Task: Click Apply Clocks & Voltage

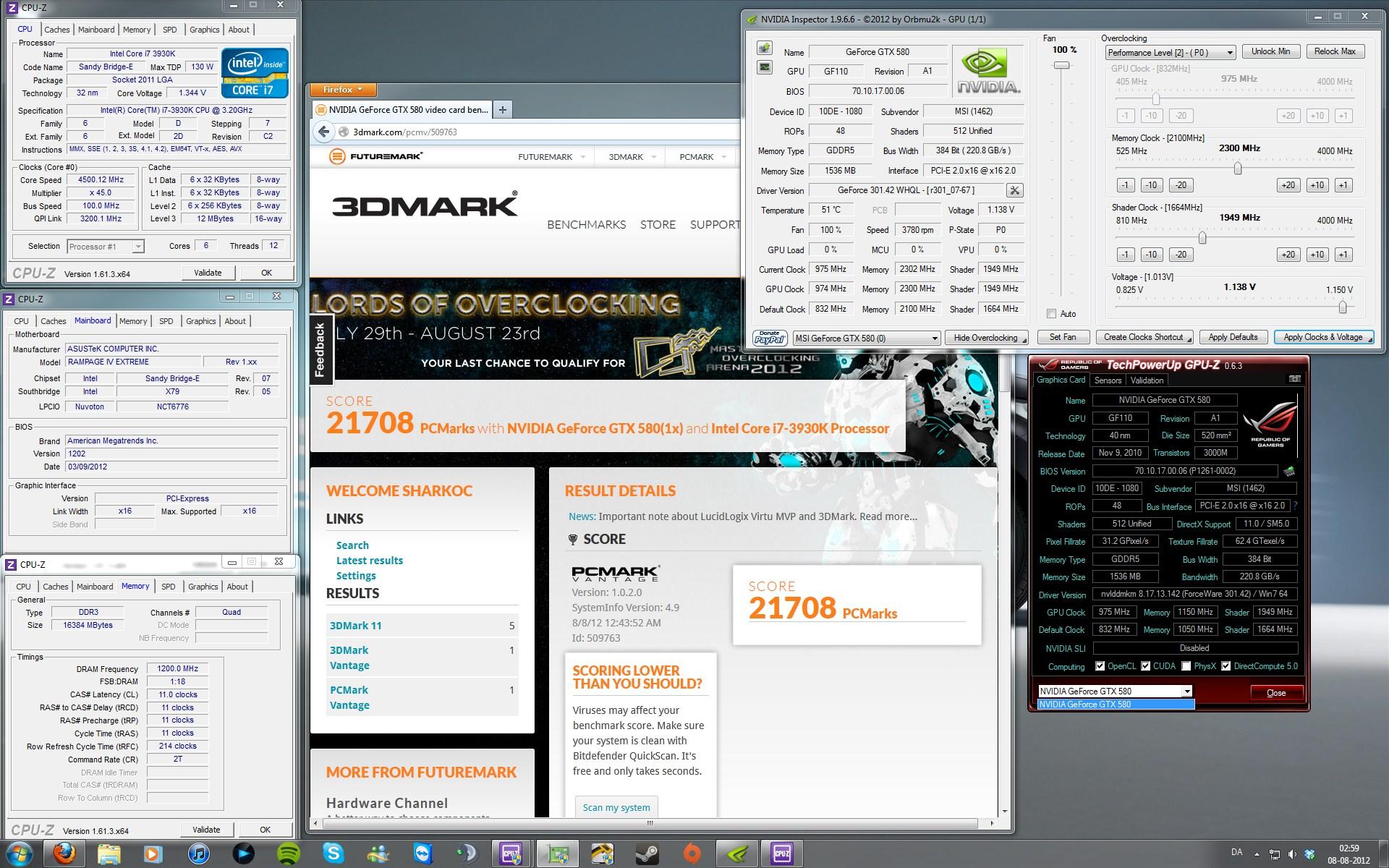Action: pos(1323,337)
